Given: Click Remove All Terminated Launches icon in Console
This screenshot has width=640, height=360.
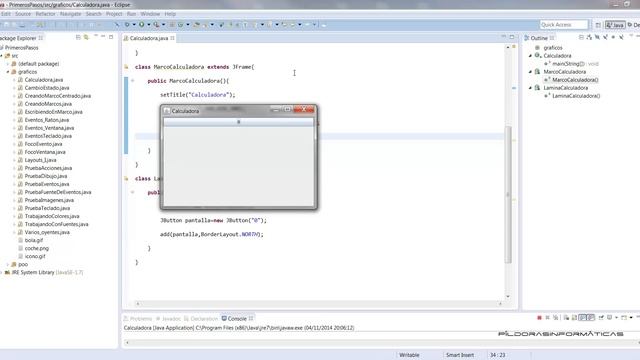Looking at the screenshot, I should point(556,318).
